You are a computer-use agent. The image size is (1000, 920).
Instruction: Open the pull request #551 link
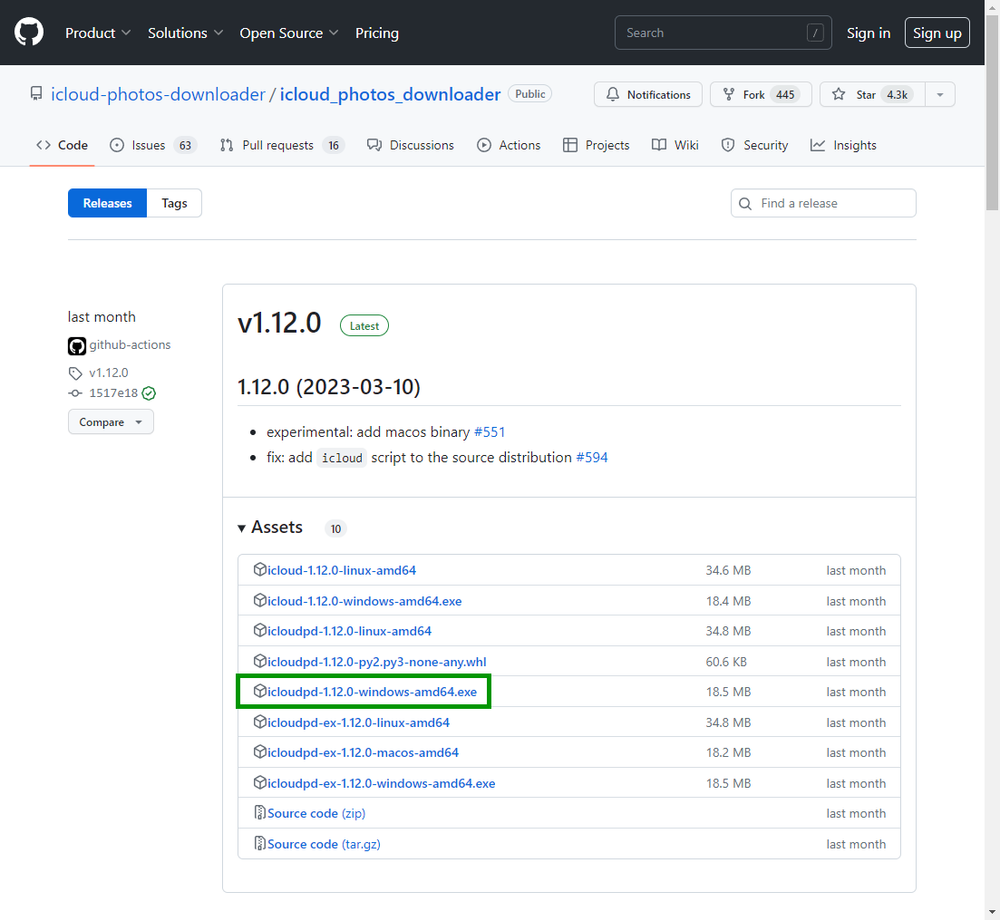click(x=489, y=432)
